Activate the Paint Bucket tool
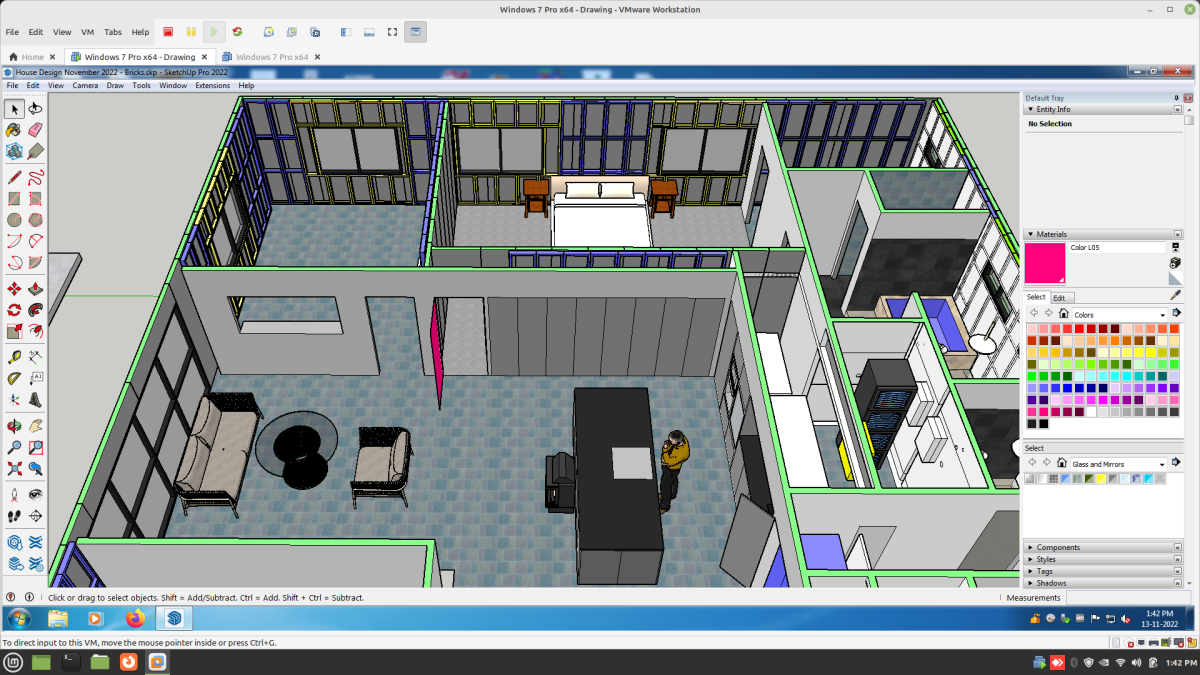 [x=13, y=129]
